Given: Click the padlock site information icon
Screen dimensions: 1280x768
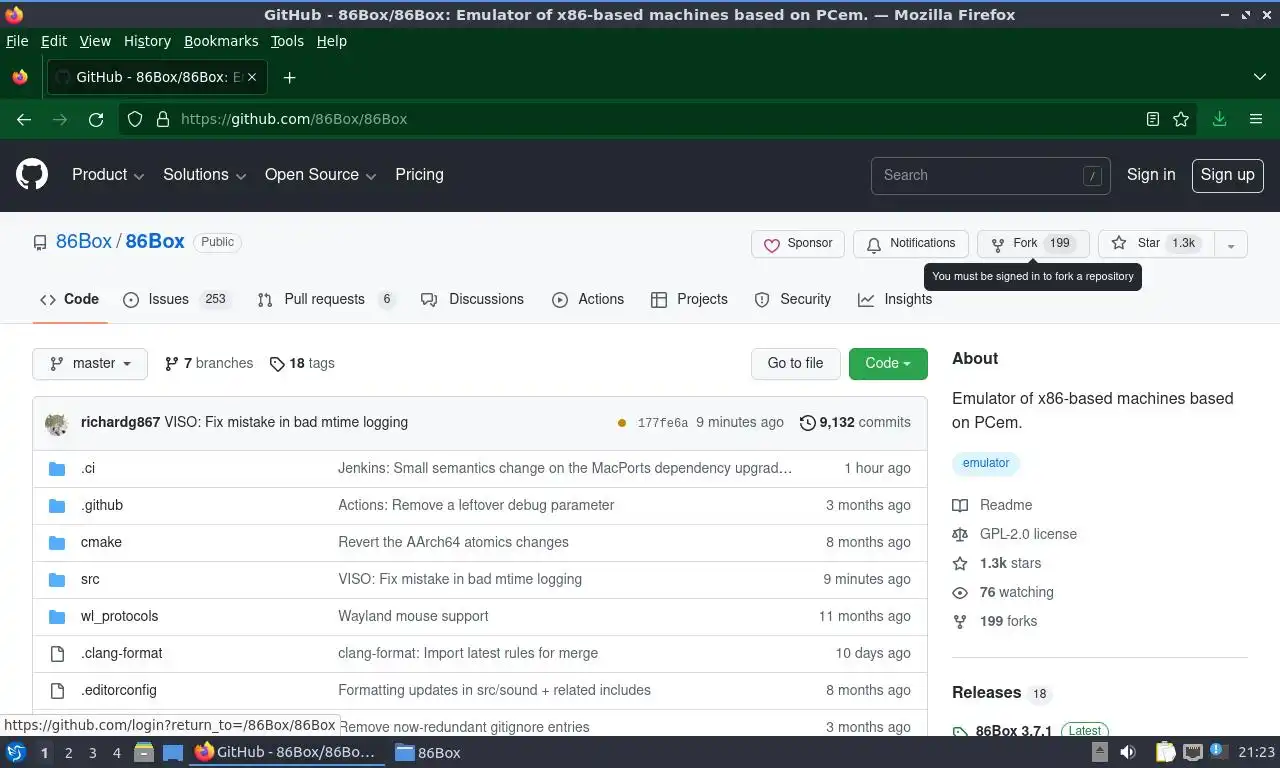Looking at the screenshot, I should pyautogui.click(x=162, y=119).
